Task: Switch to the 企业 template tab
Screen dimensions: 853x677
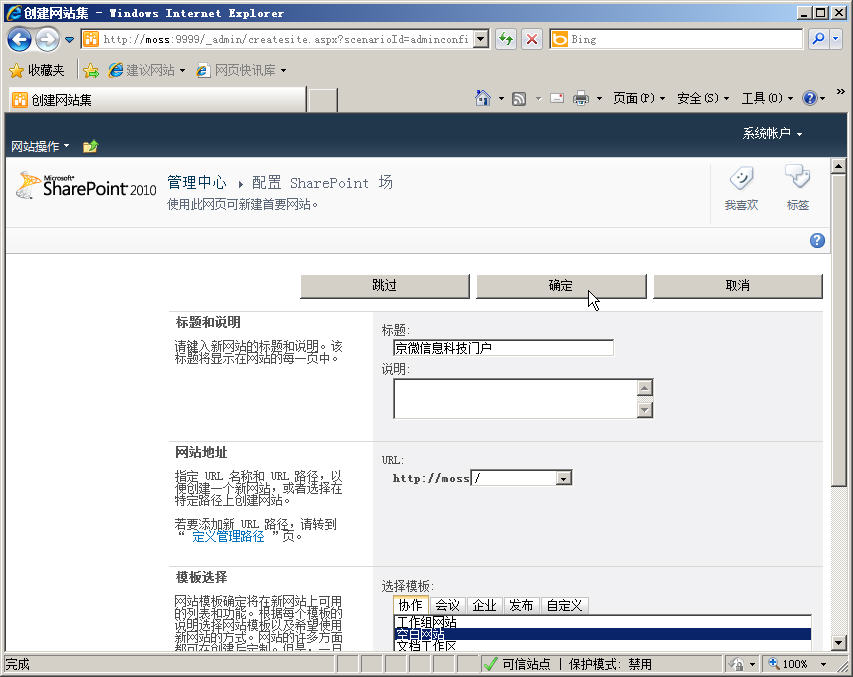Action: (484, 605)
